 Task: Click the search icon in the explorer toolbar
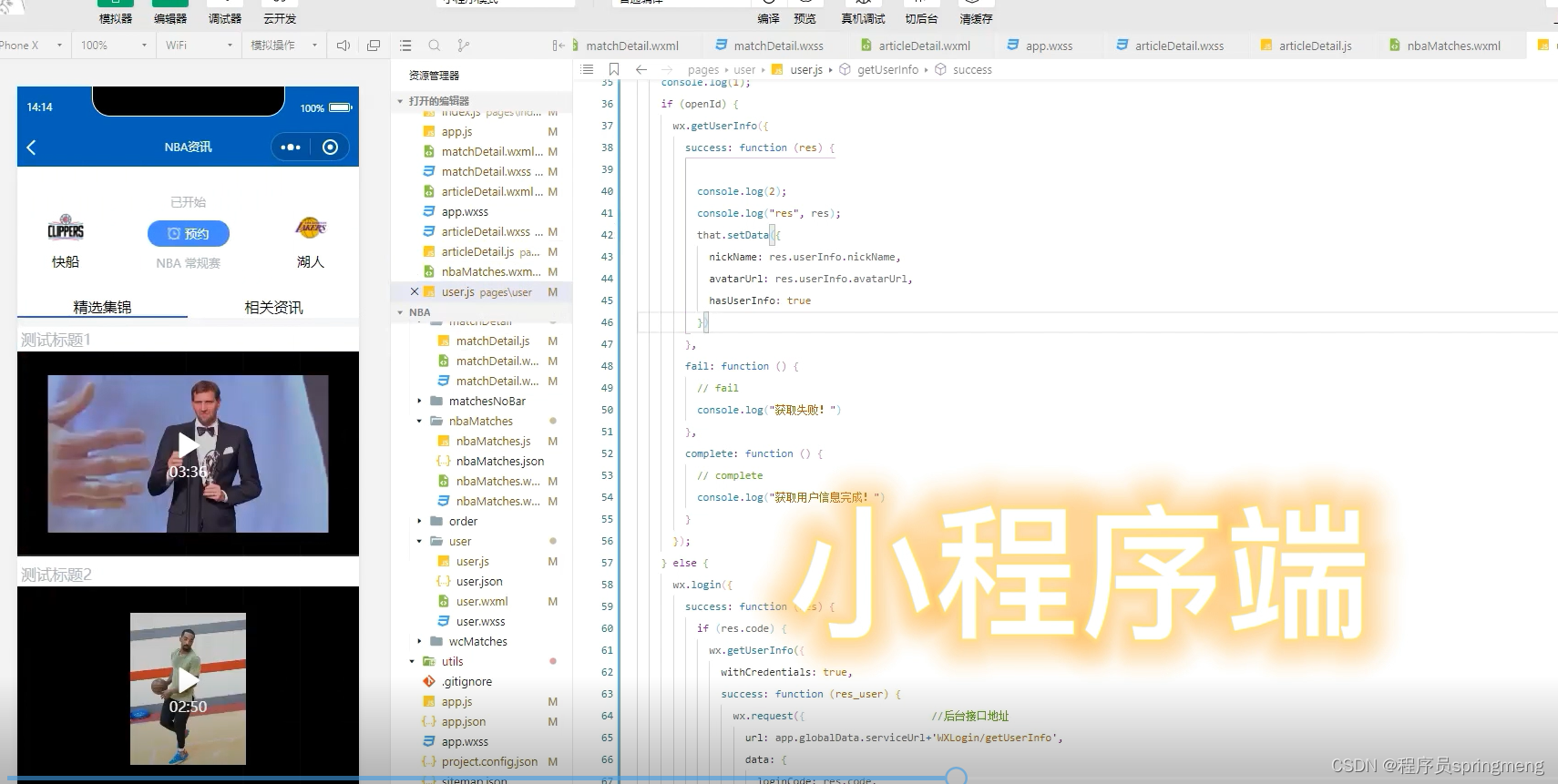[x=435, y=46]
